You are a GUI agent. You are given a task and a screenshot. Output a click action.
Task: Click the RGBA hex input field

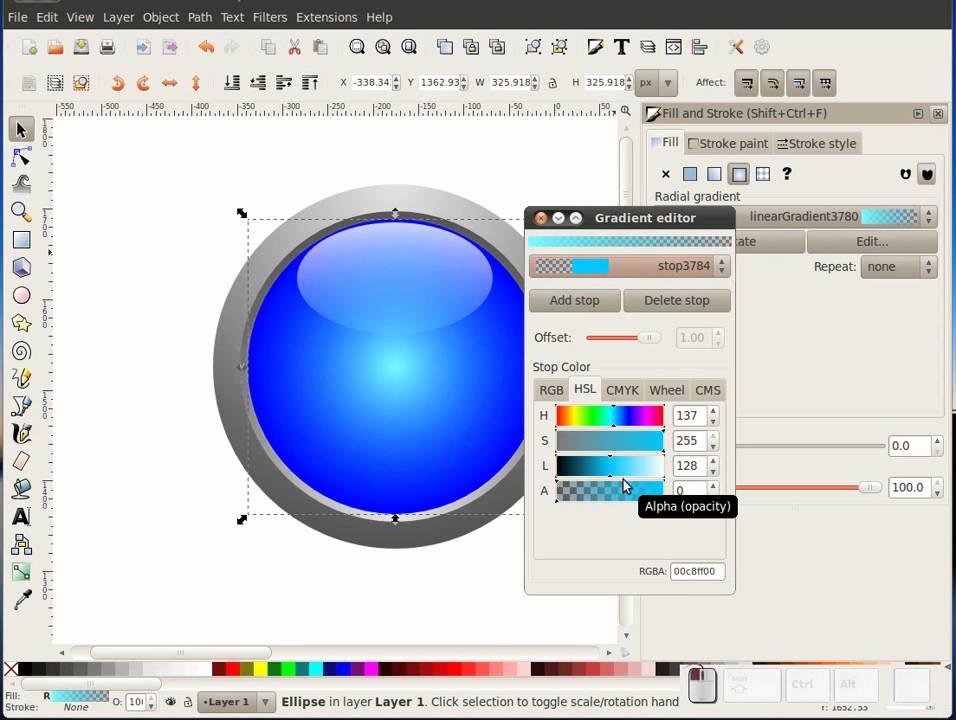click(697, 571)
